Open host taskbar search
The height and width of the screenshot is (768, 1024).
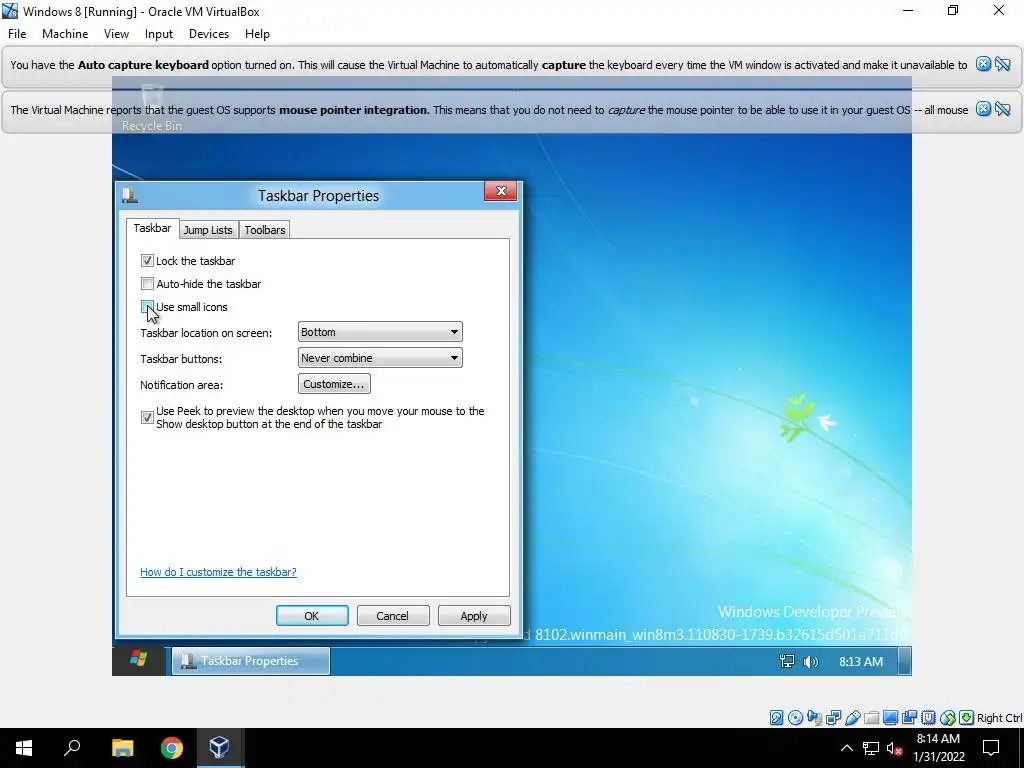pyautogui.click(x=72, y=748)
